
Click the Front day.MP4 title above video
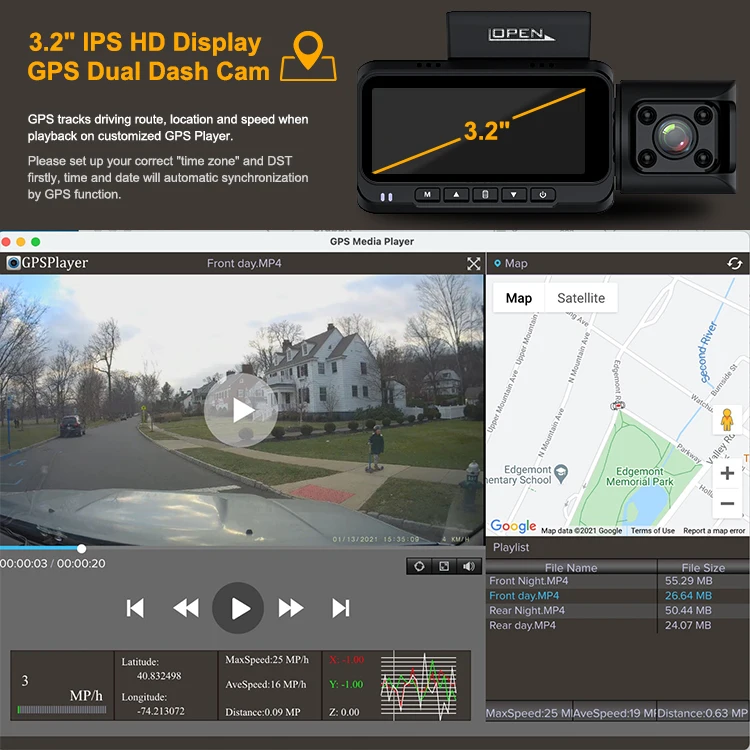pos(244,264)
